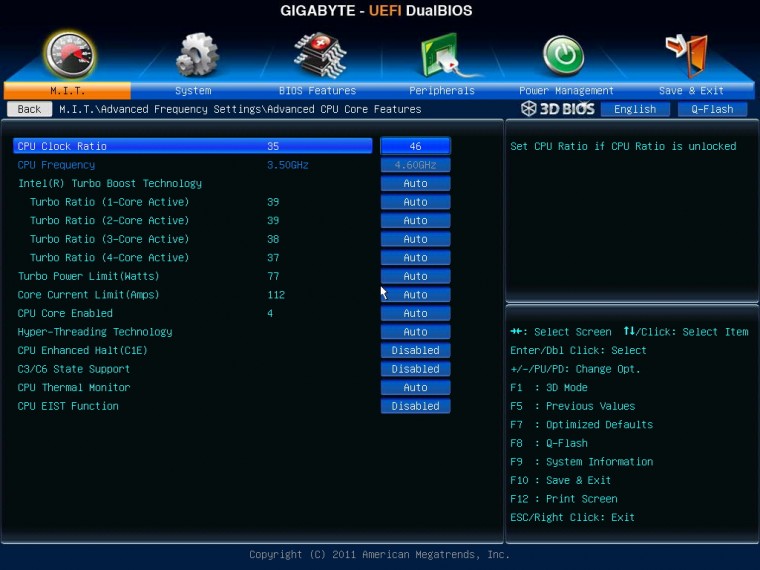Toggle CPU EIST Function Disabled setting

[x=415, y=406]
